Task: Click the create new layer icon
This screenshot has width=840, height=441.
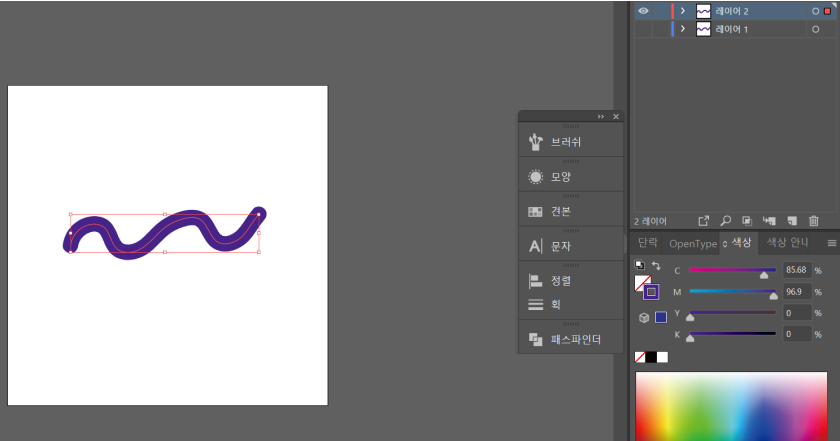Action: pos(791,221)
